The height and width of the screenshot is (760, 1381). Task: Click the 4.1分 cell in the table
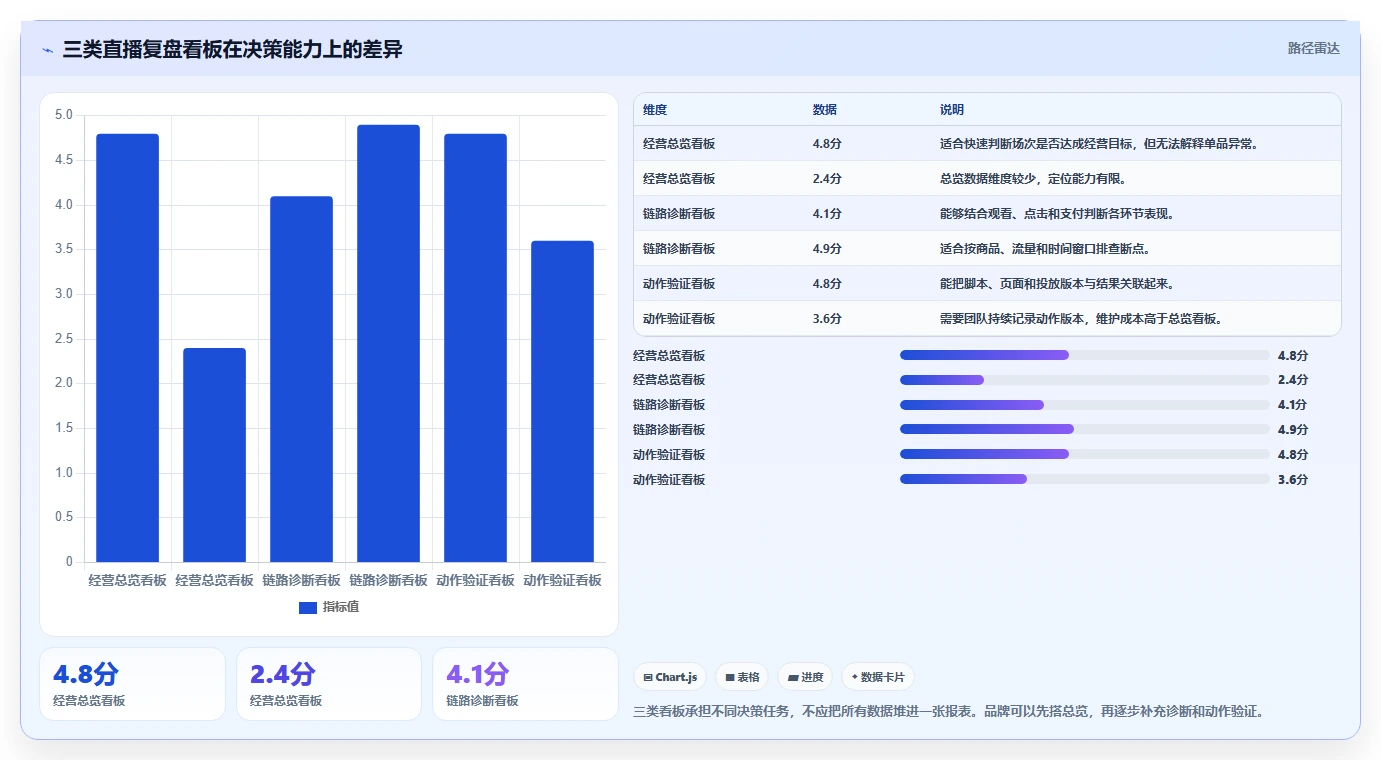(828, 214)
